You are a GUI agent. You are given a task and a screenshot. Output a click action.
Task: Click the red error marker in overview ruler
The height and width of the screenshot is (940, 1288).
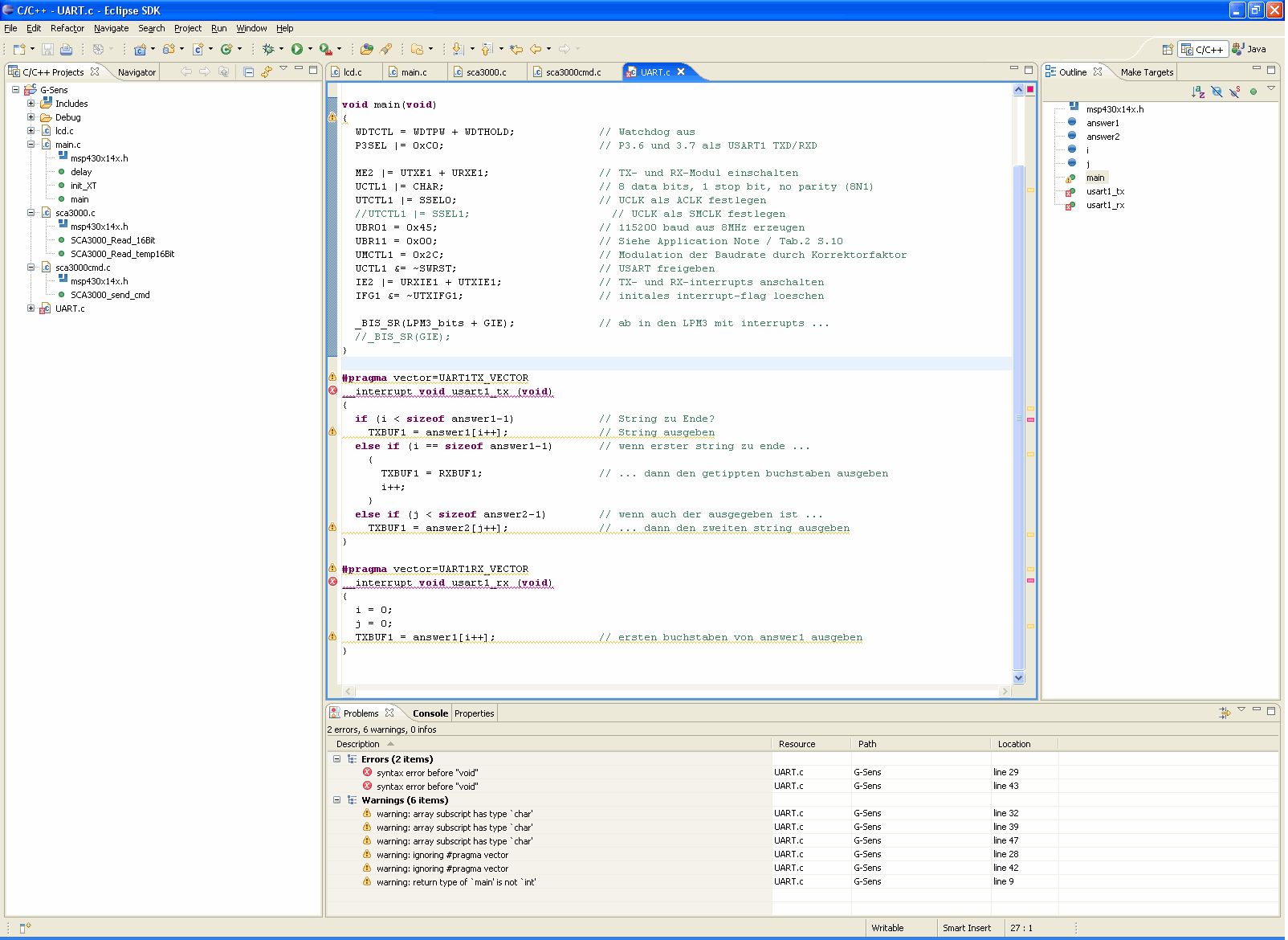click(1030, 419)
